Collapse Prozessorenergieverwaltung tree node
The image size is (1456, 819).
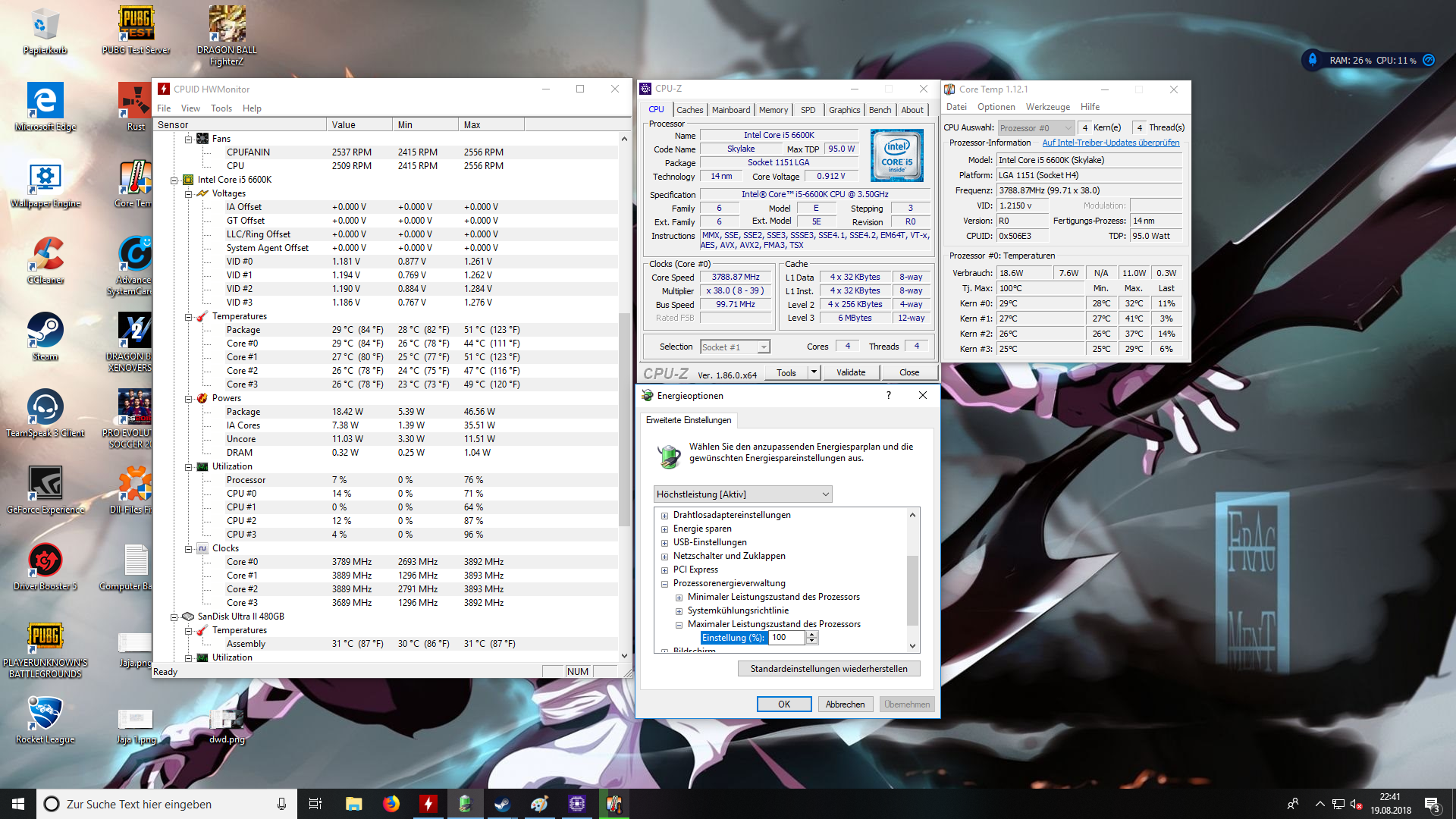click(664, 584)
